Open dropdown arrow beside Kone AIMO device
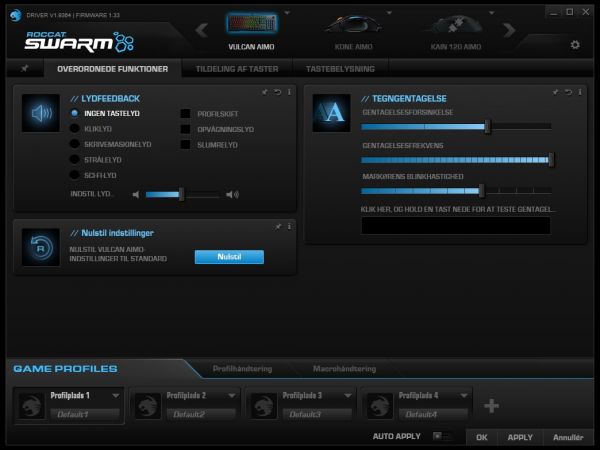Screen dimensions: 600x450 pyautogui.click(x=389, y=13)
